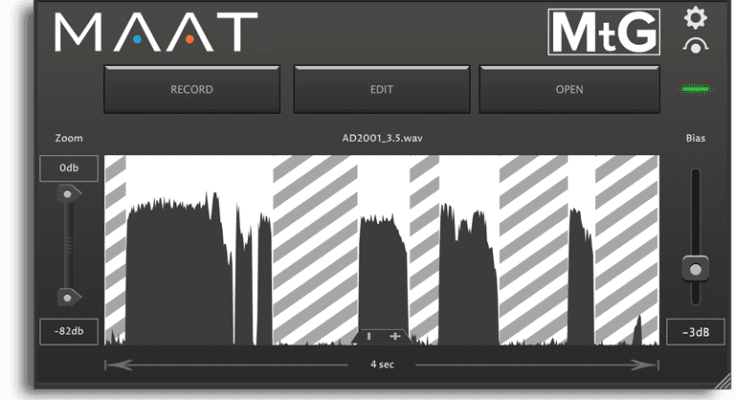Click the upper Zoom slider handle

(x=68, y=195)
